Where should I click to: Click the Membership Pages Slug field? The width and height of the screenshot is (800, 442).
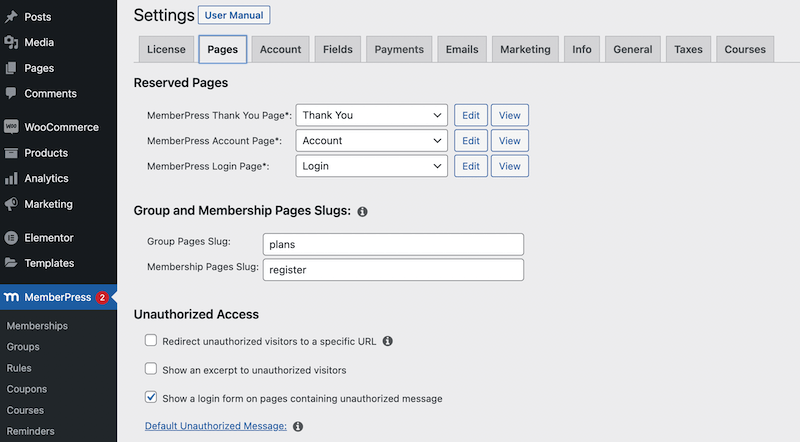tap(393, 270)
